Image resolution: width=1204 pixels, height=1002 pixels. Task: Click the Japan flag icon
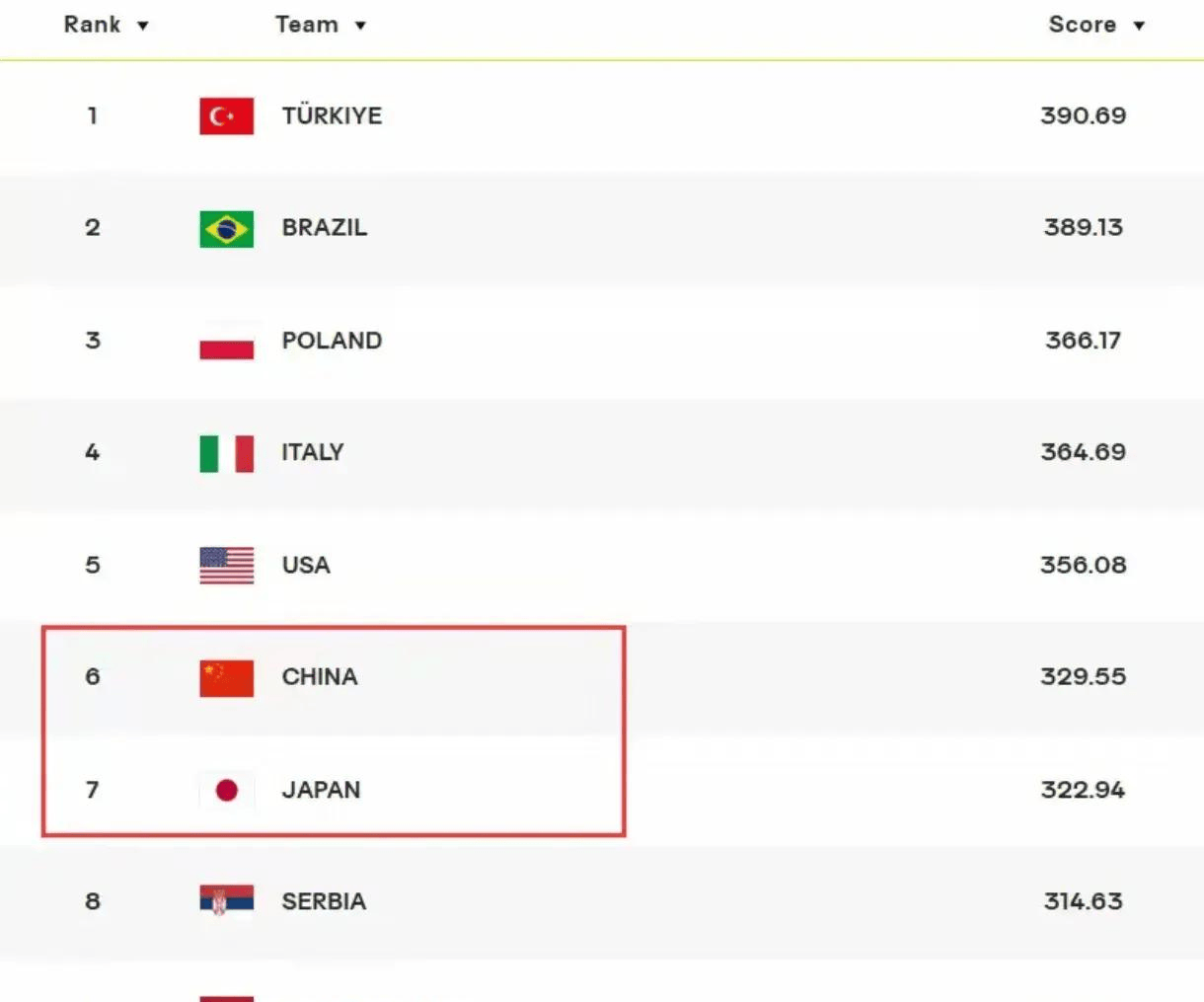[x=226, y=791]
